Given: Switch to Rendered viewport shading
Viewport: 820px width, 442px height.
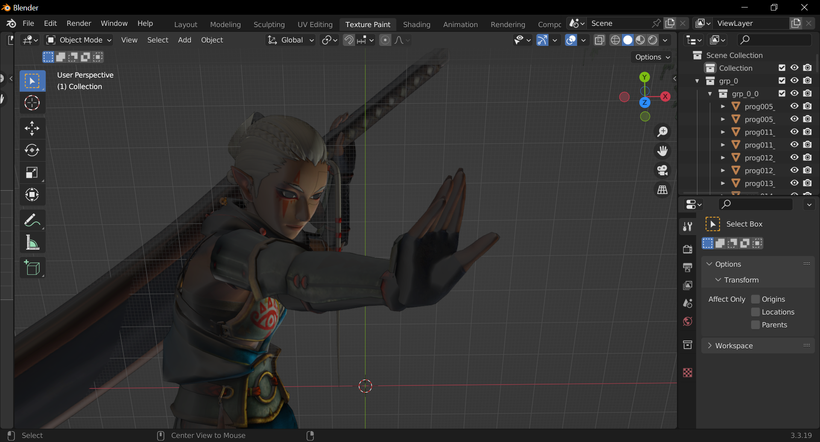Looking at the screenshot, I should pos(653,40).
